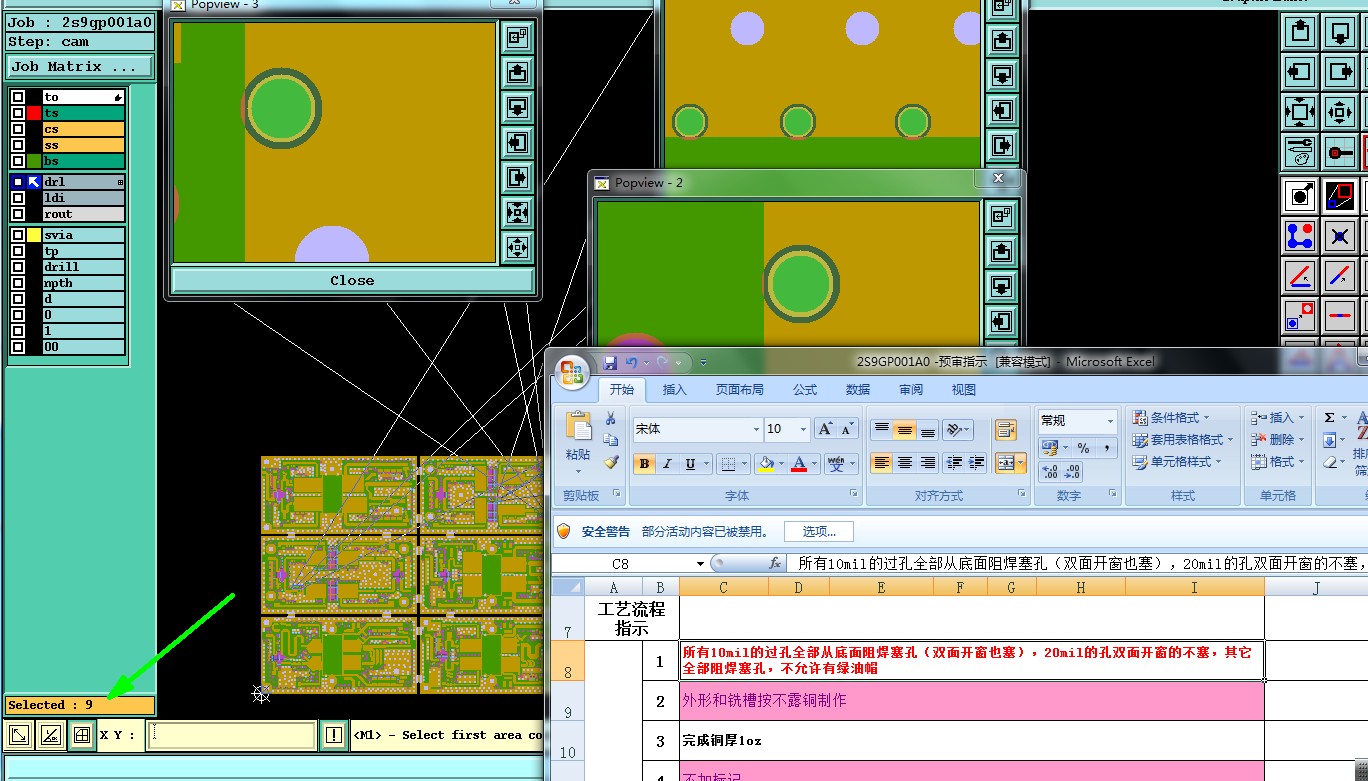The width and height of the screenshot is (1368, 781).
Task: Click the Excel center align icon
Action: point(904,463)
